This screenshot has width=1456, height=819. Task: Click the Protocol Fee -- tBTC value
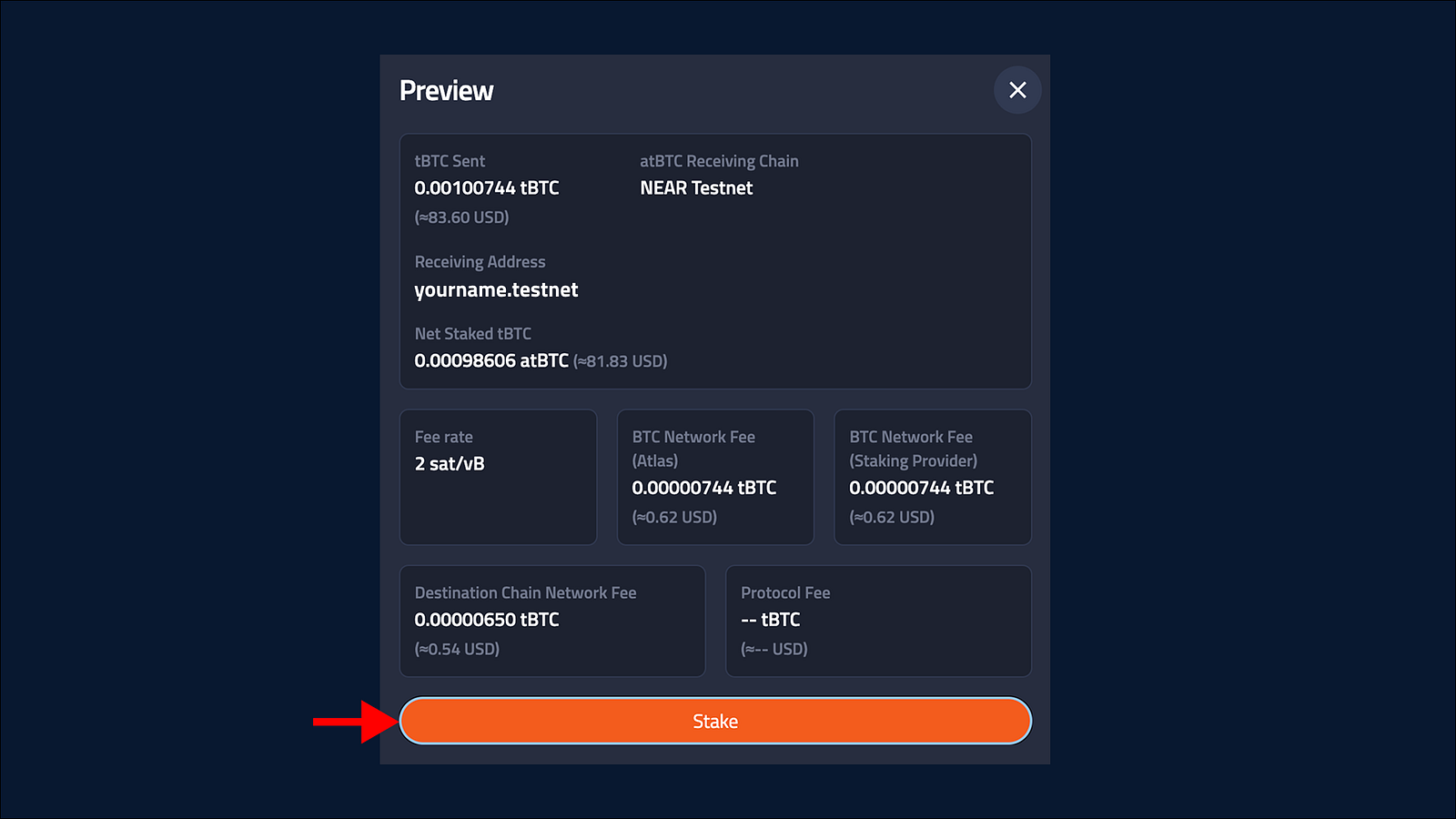click(x=771, y=620)
